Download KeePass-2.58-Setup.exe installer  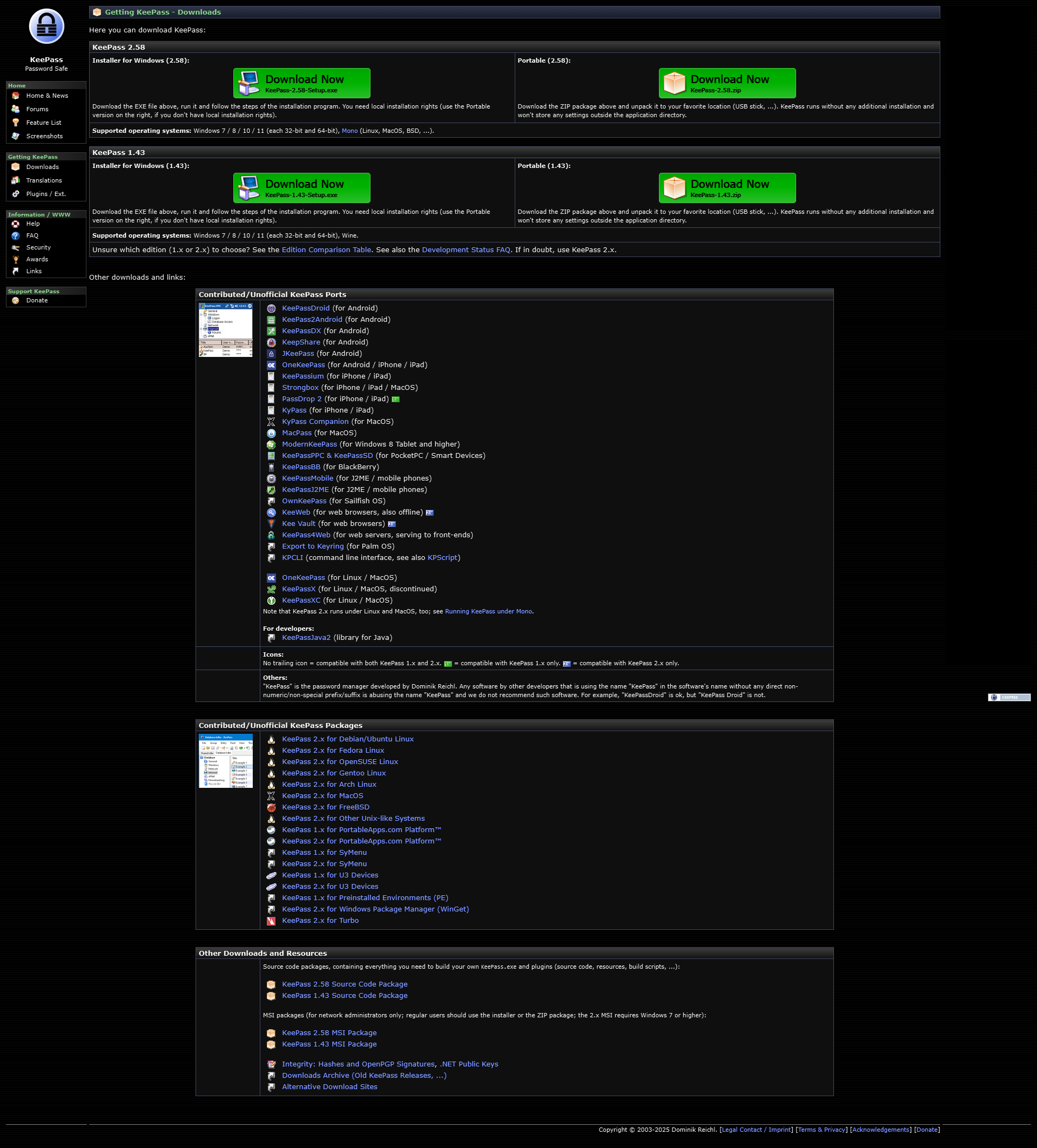(x=301, y=83)
